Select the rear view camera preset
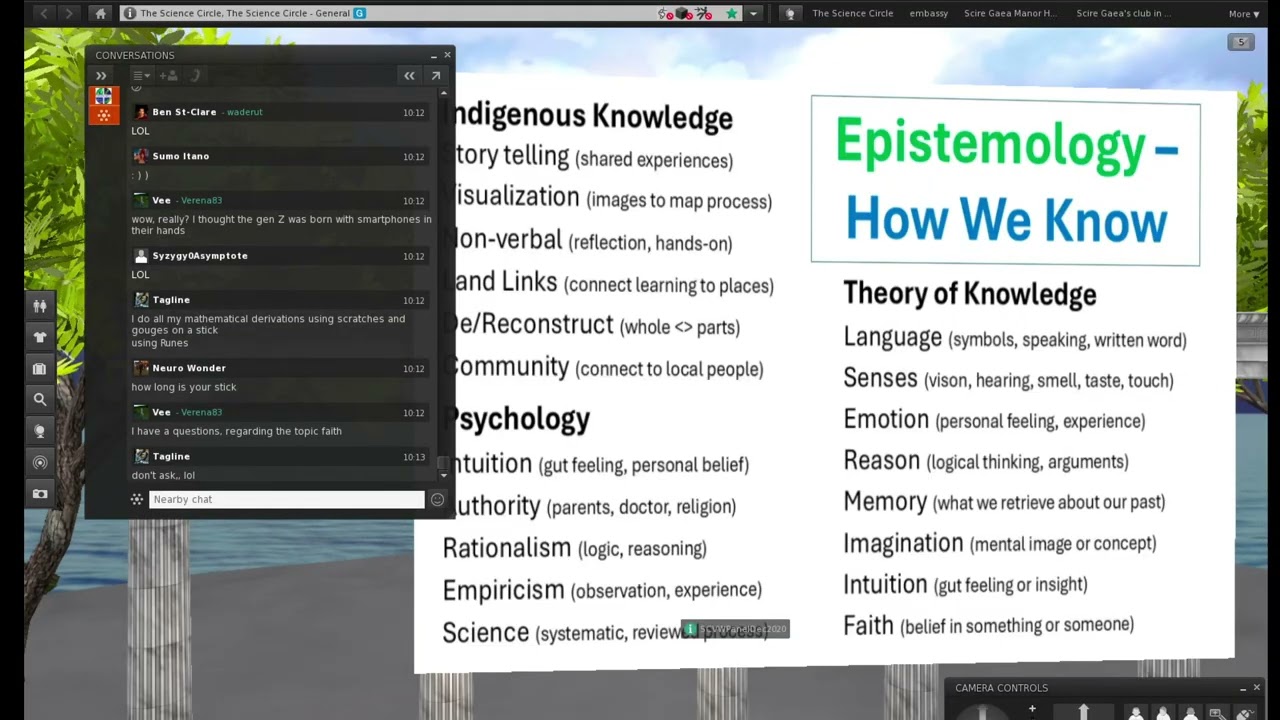The width and height of the screenshot is (1280, 720). (x=1190, y=713)
